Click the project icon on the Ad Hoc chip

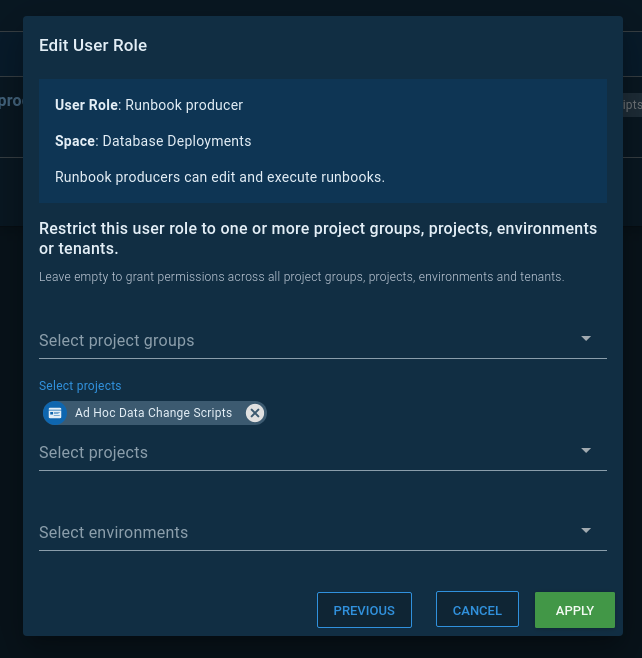pyautogui.click(x=55, y=413)
